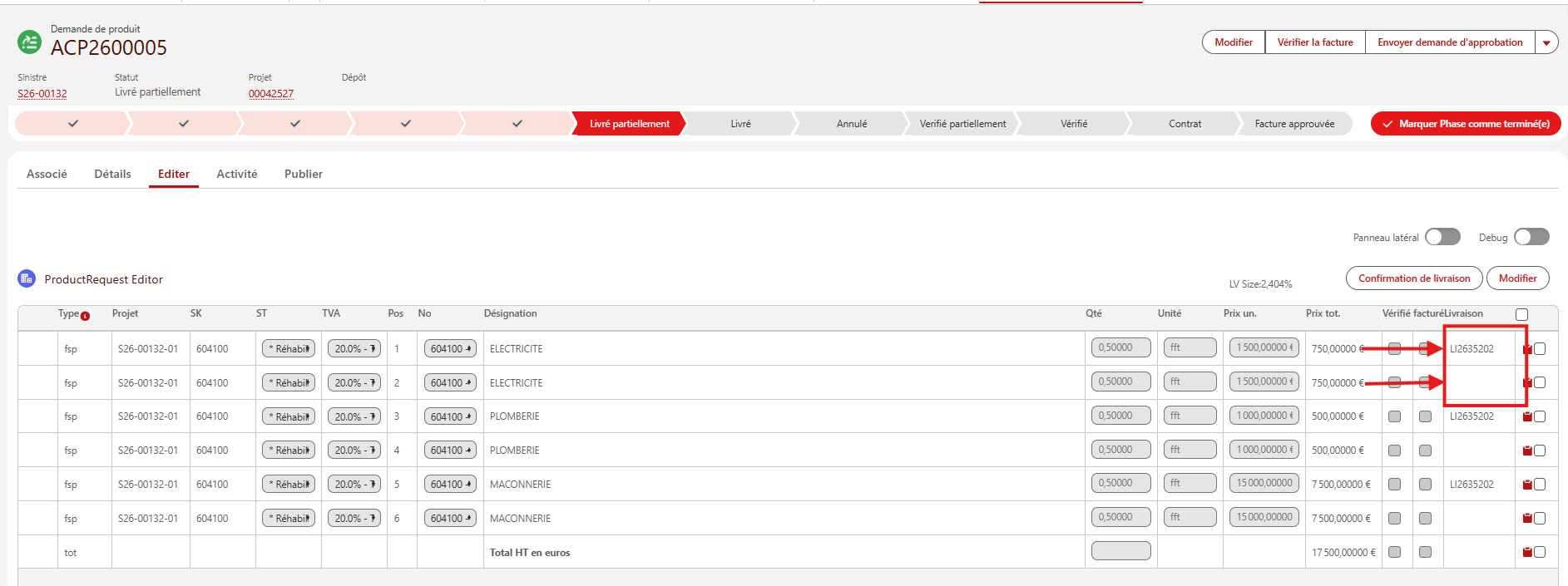Switch to the Associé tab
Viewport: 1568px width, 586px height.
(x=47, y=174)
